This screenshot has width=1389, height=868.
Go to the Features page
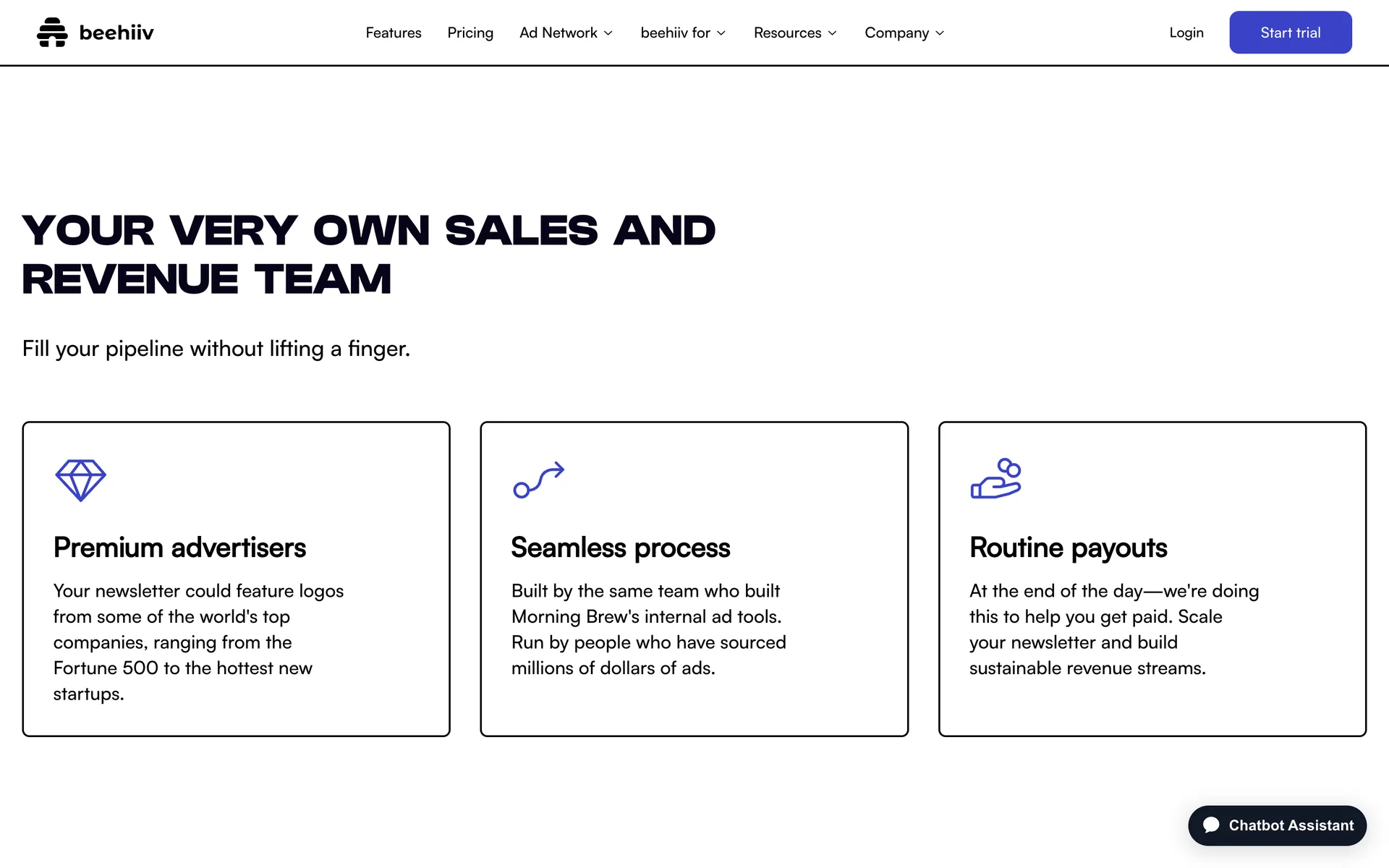(x=393, y=33)
